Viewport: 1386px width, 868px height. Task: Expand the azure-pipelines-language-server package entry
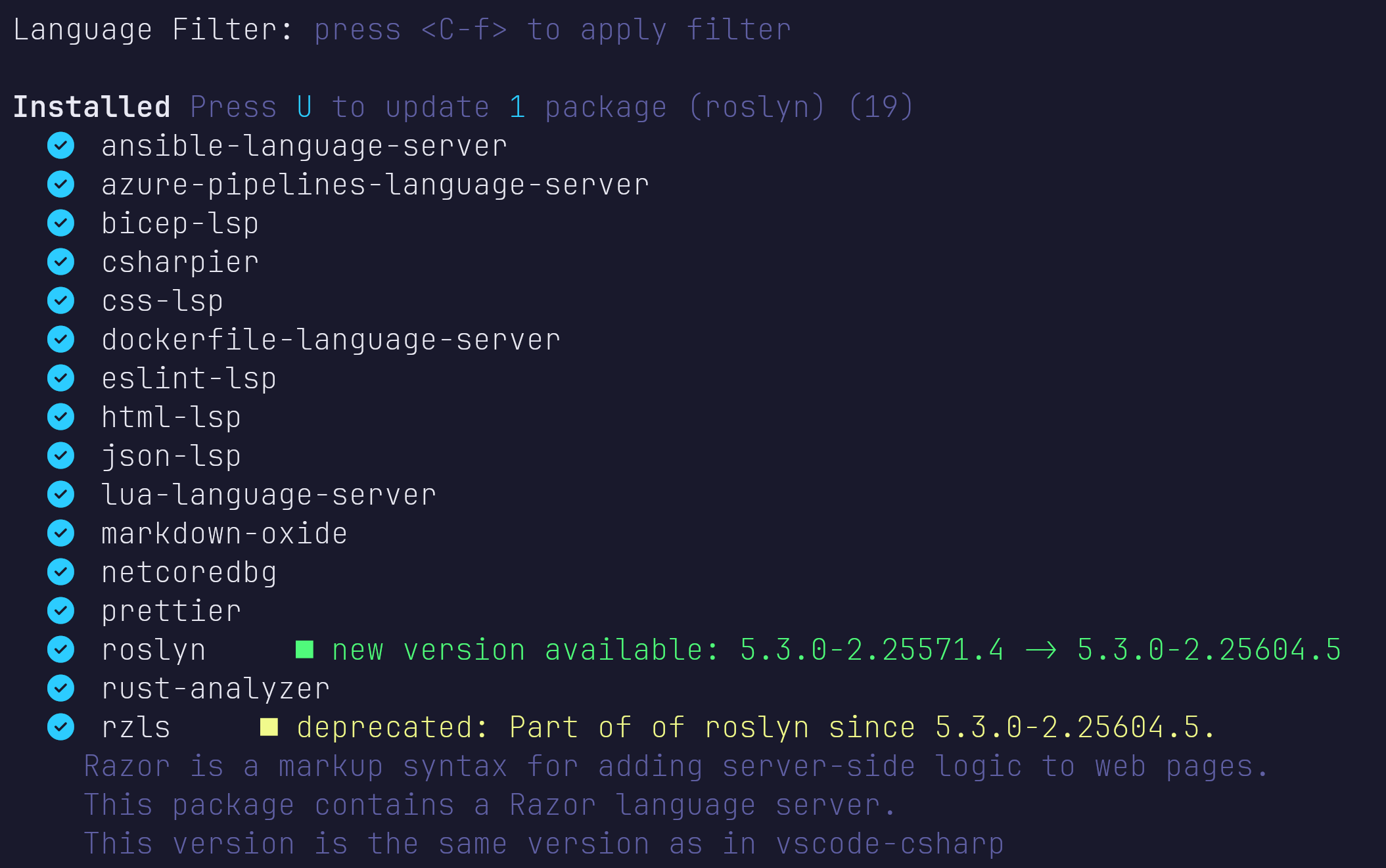375,185
